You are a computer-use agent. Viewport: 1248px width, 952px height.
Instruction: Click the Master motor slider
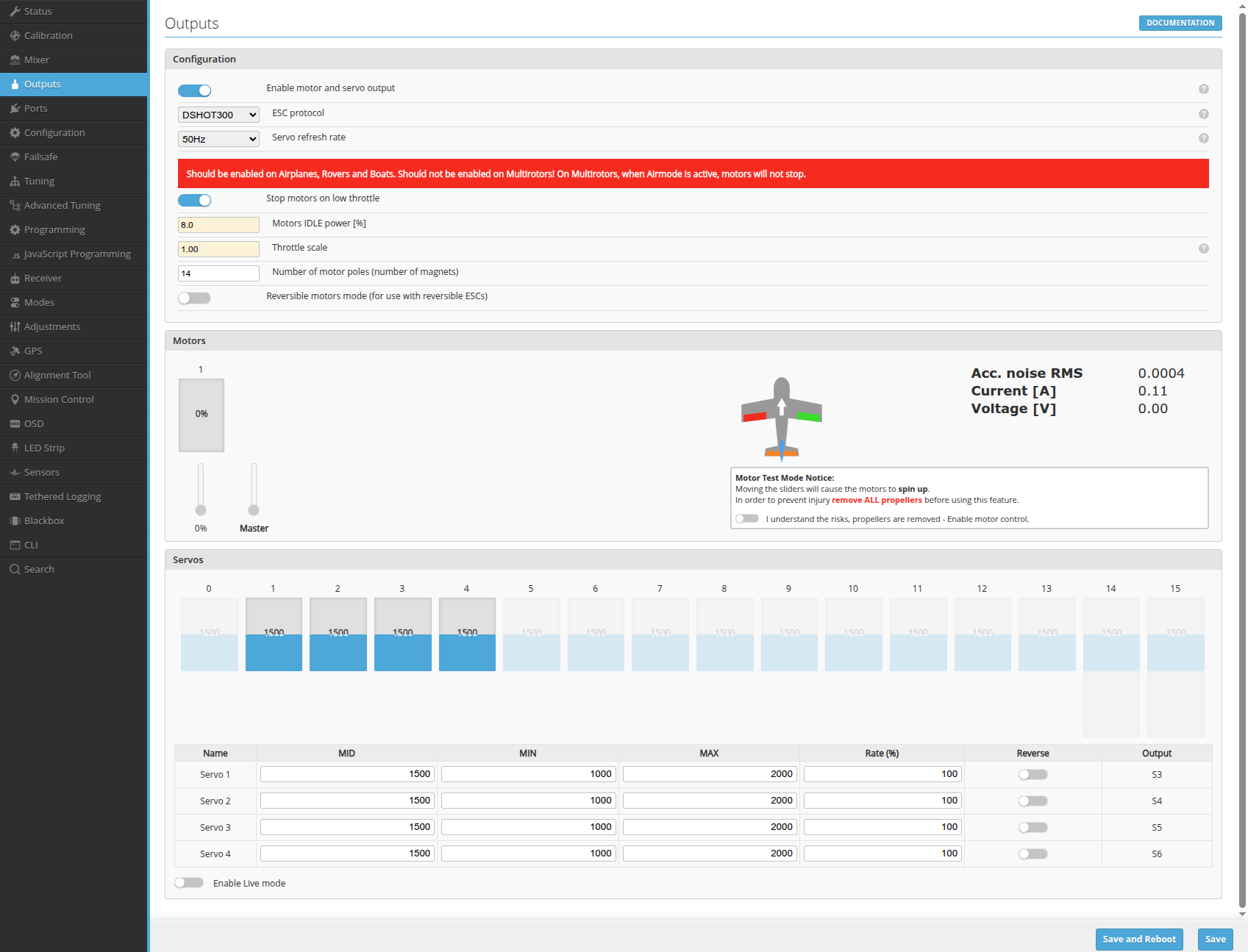[x=254, y=489]
